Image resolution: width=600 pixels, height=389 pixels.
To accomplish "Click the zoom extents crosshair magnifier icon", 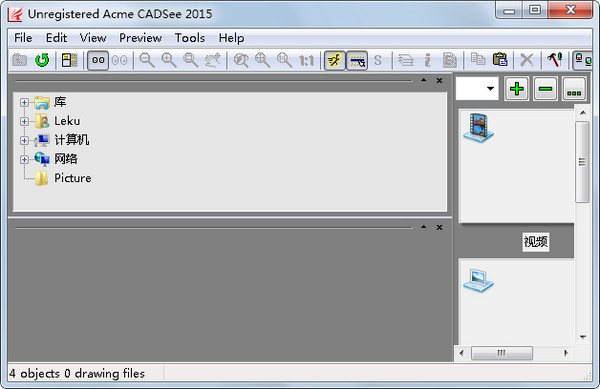I will click(x=263, y=60).
